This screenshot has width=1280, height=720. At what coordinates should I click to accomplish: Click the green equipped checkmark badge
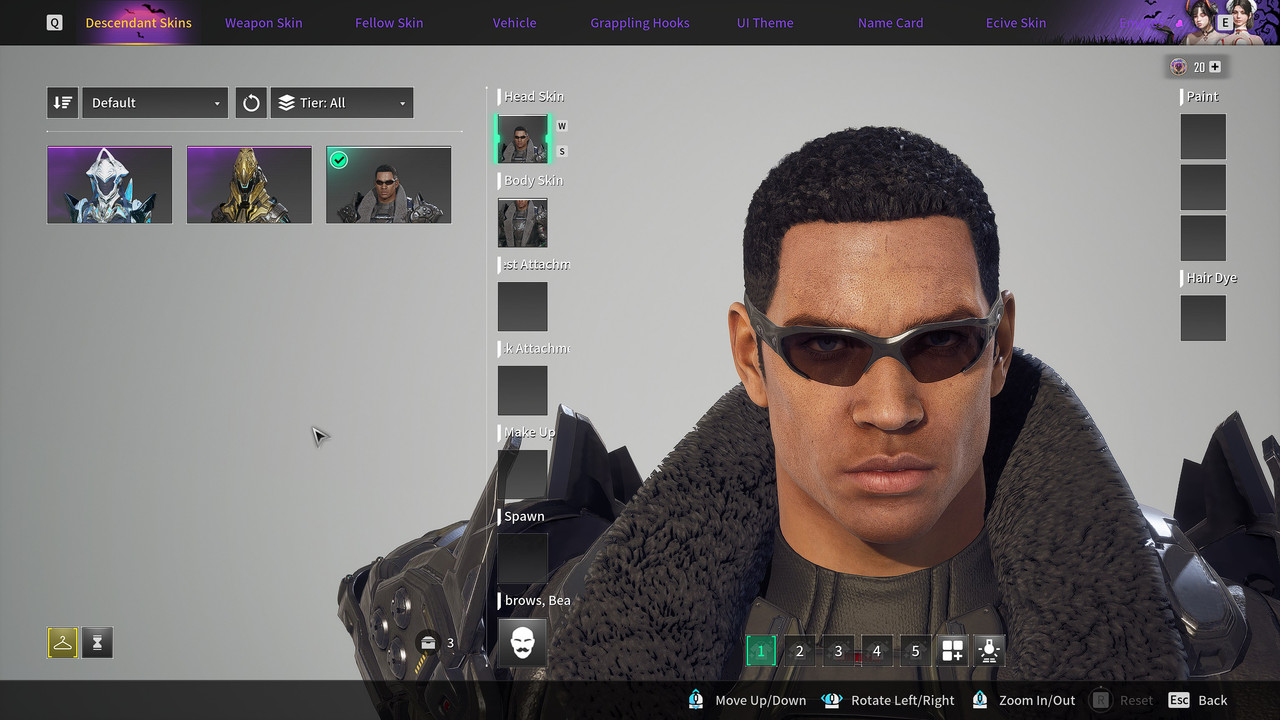(339, 160)
